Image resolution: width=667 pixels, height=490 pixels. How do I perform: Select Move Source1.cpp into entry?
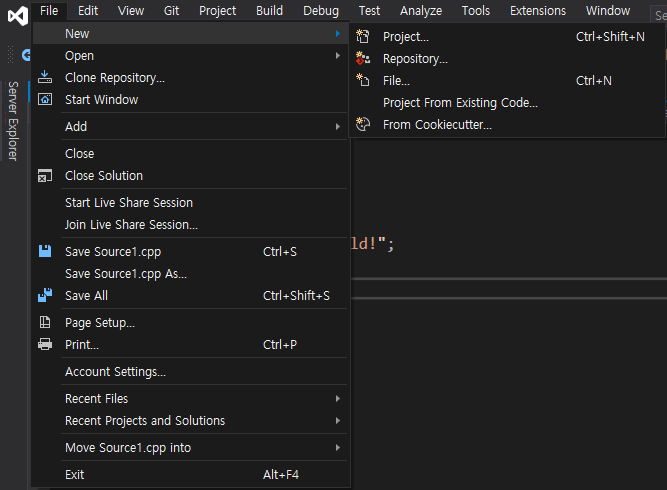click(x=191, y=447)
